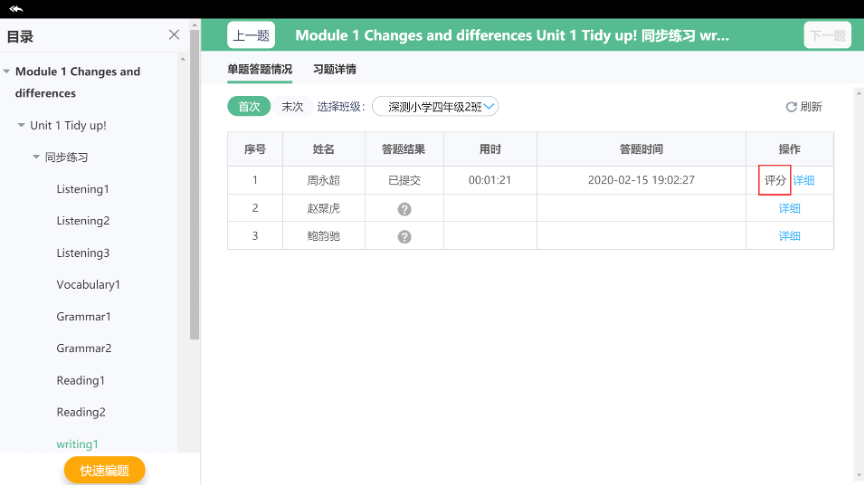Click the 快速编题 orange button

(x=105, y=470)
